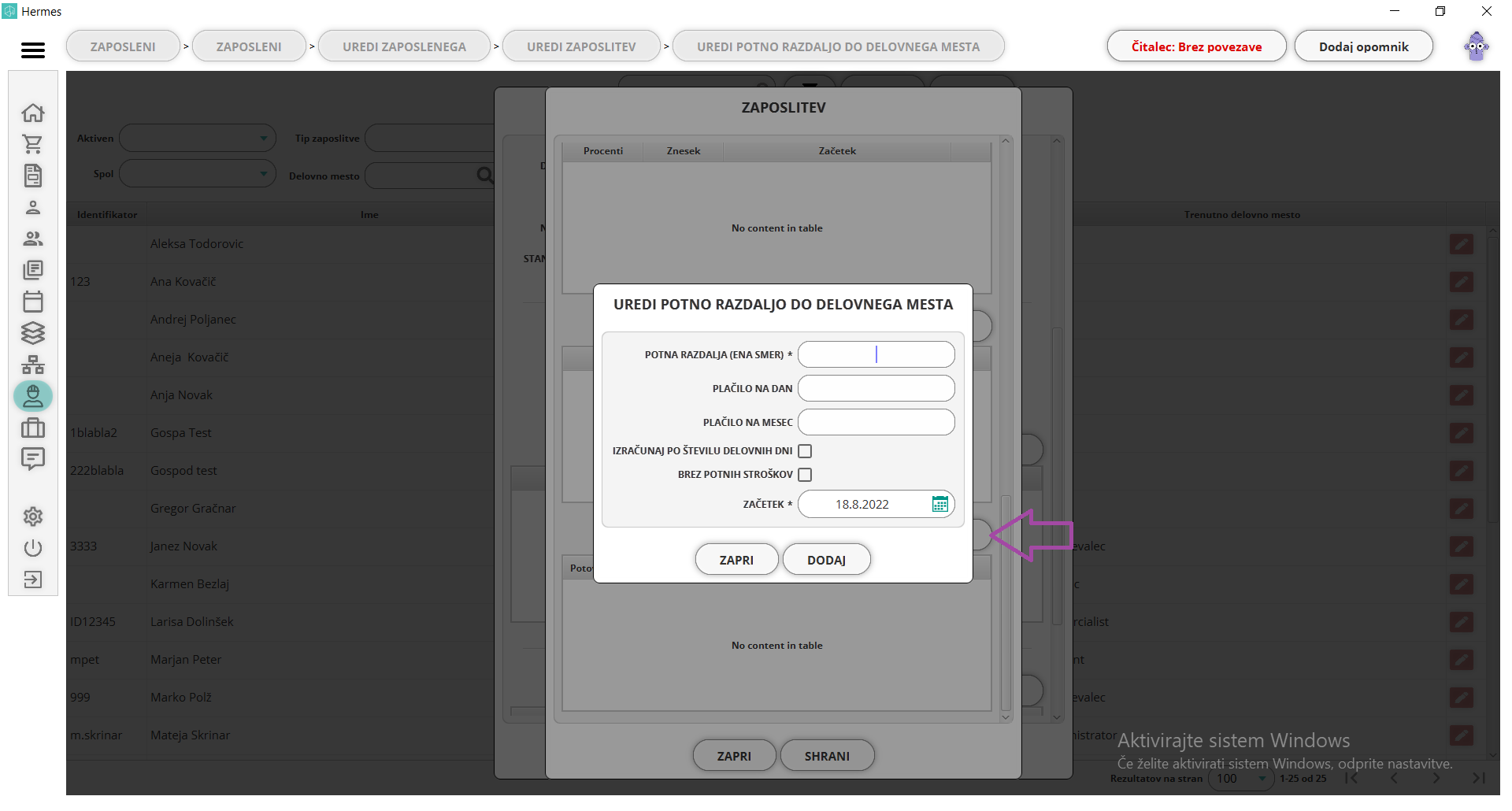
Task: Open the people group sidebar icon
Action: click(33, 239)
